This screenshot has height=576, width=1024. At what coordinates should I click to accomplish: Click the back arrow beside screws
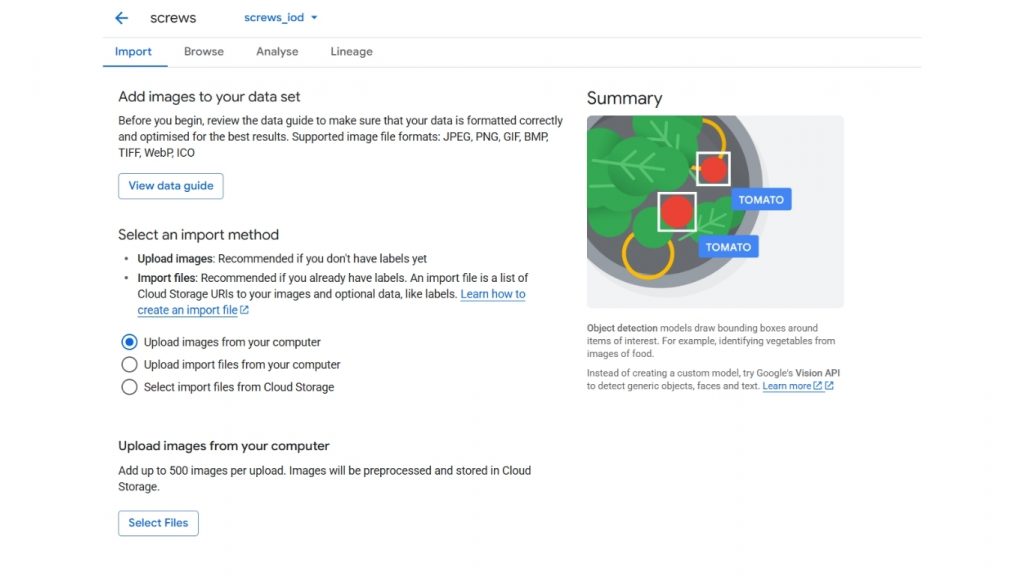pyautogui.click(x=122, y=18)
